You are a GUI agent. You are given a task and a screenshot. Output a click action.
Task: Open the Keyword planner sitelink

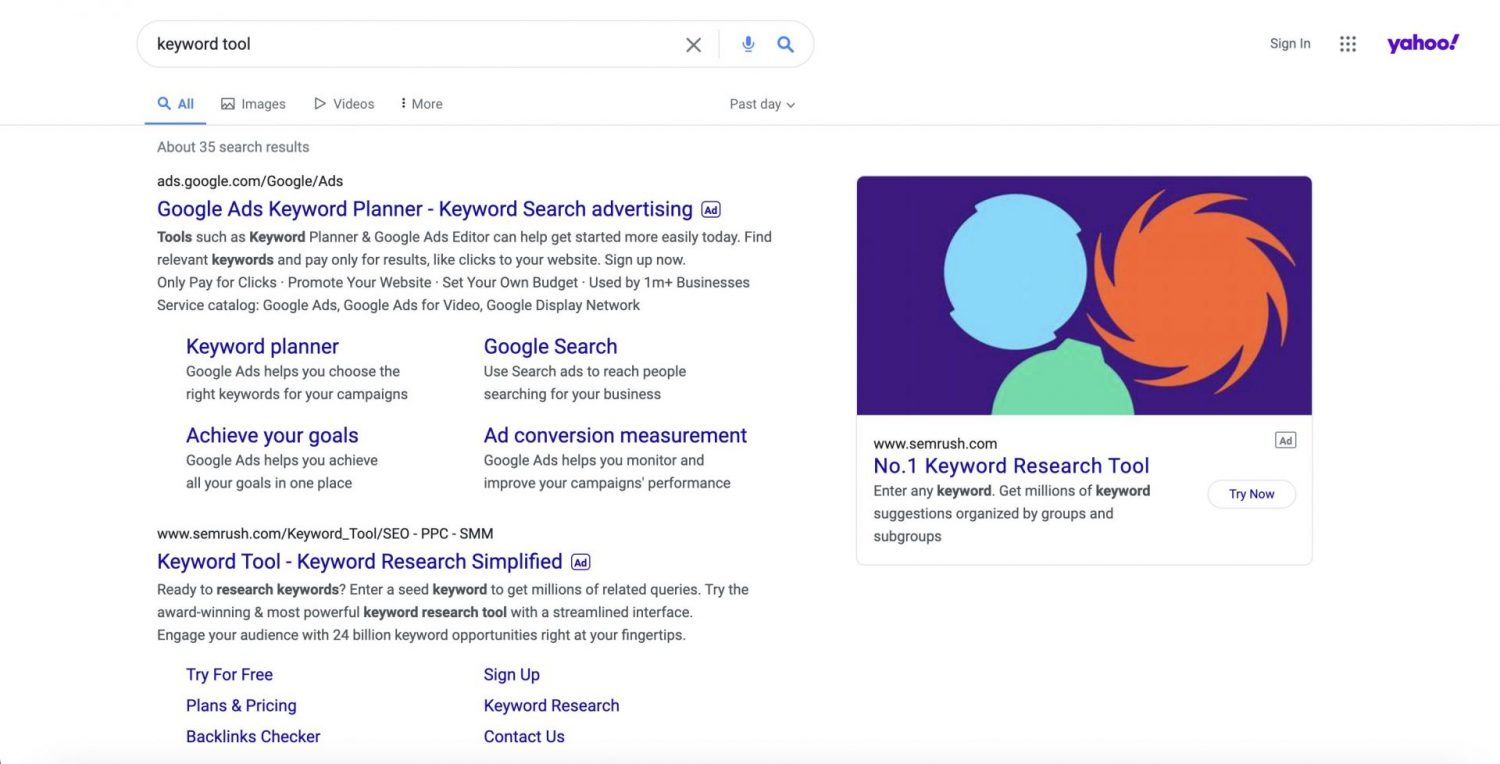click(262, 347)
